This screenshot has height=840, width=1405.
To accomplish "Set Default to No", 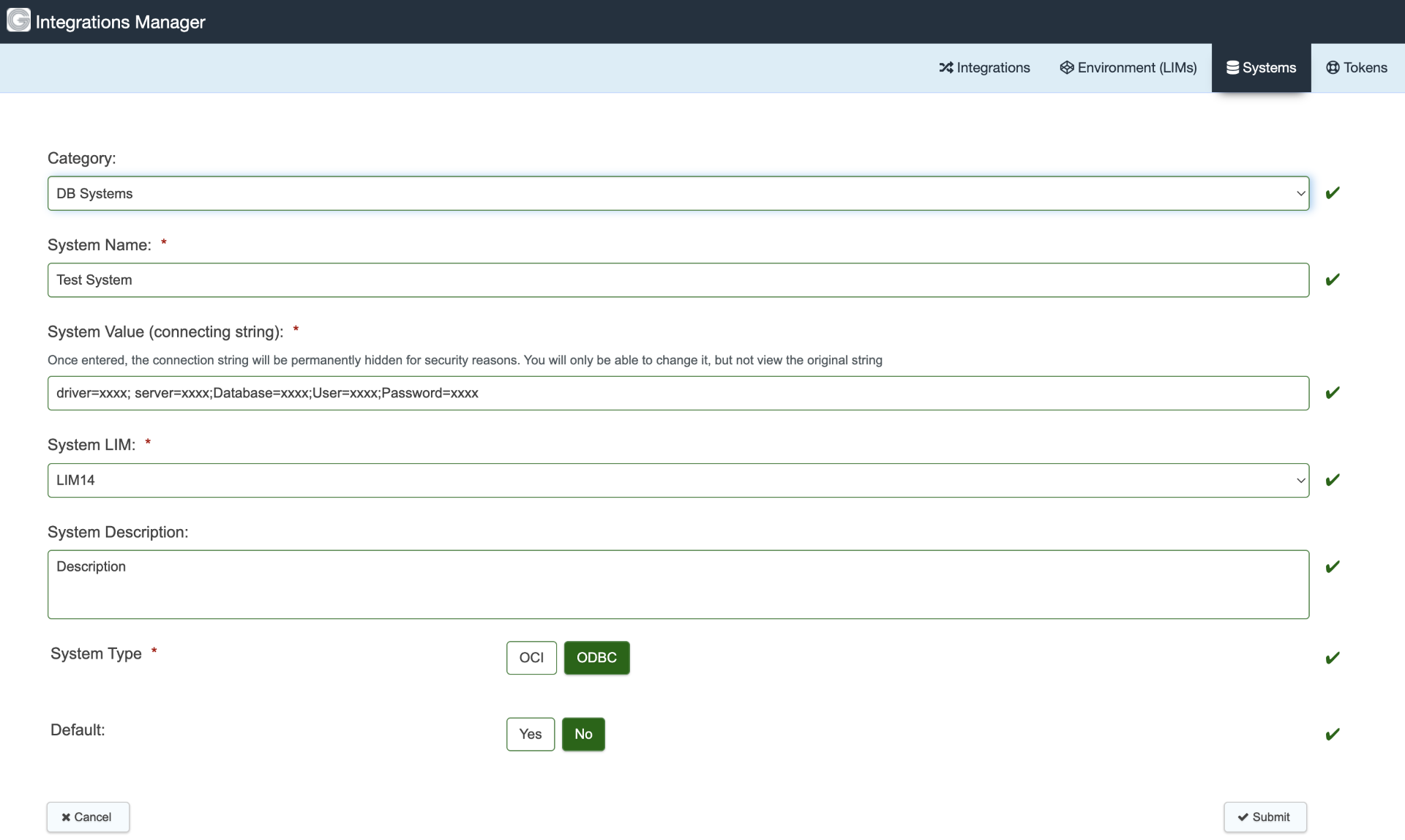I will tap(583, 734).
